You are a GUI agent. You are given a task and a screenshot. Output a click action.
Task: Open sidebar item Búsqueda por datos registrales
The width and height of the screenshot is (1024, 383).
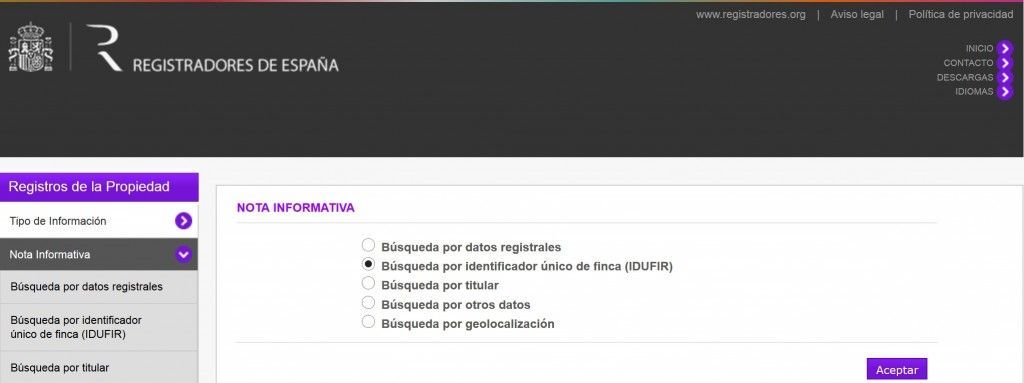pyautogui.click(x=99, y=287)
